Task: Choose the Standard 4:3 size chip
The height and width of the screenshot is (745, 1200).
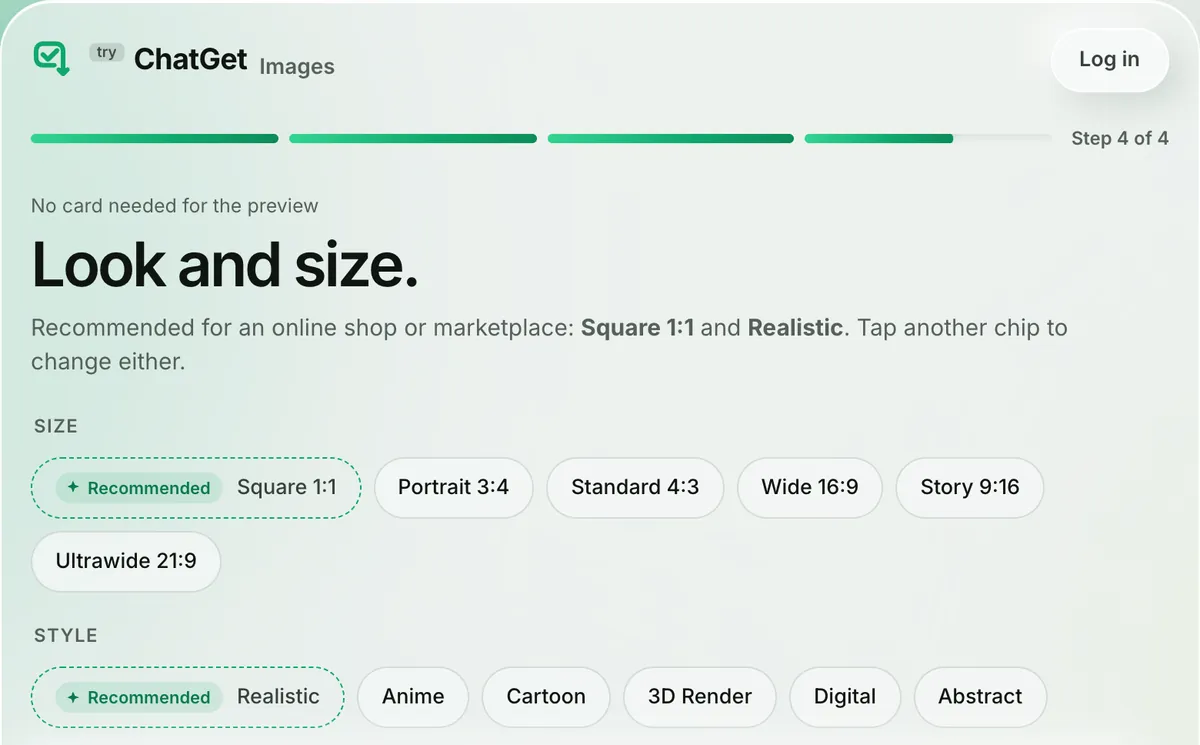Action: click(635, 488)
